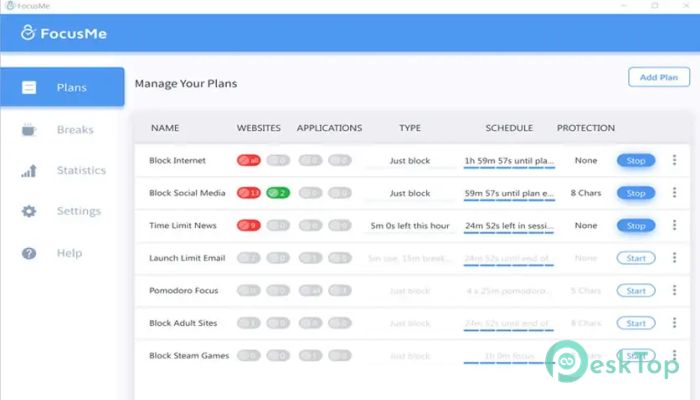Click schedule bar for Block Social Media plan
Screen dimensions: 700x400
[x=509, y=200]
